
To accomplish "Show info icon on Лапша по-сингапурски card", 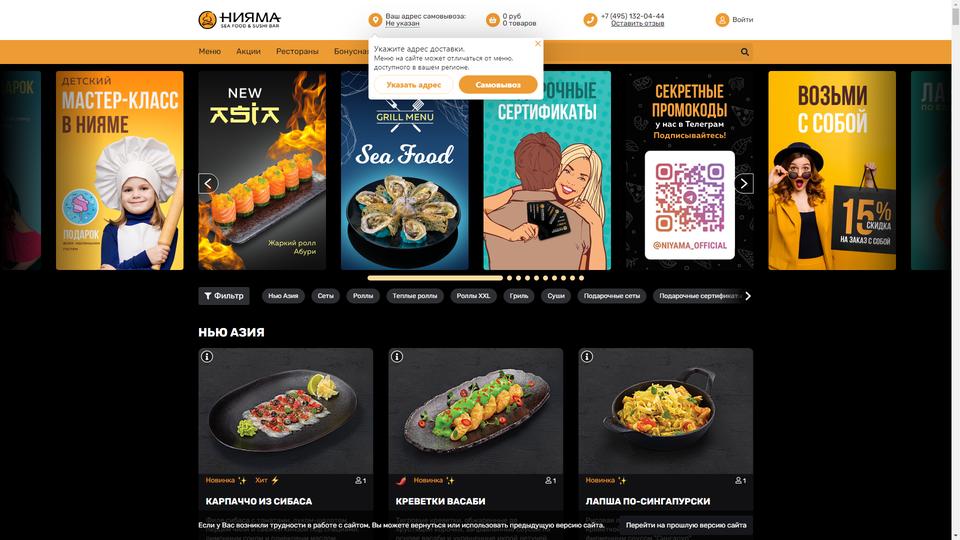I will [587, 356].
